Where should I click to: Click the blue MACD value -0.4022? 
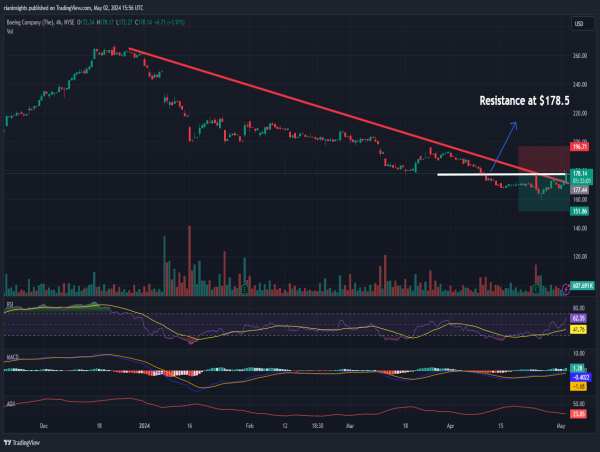click(580, 377)
